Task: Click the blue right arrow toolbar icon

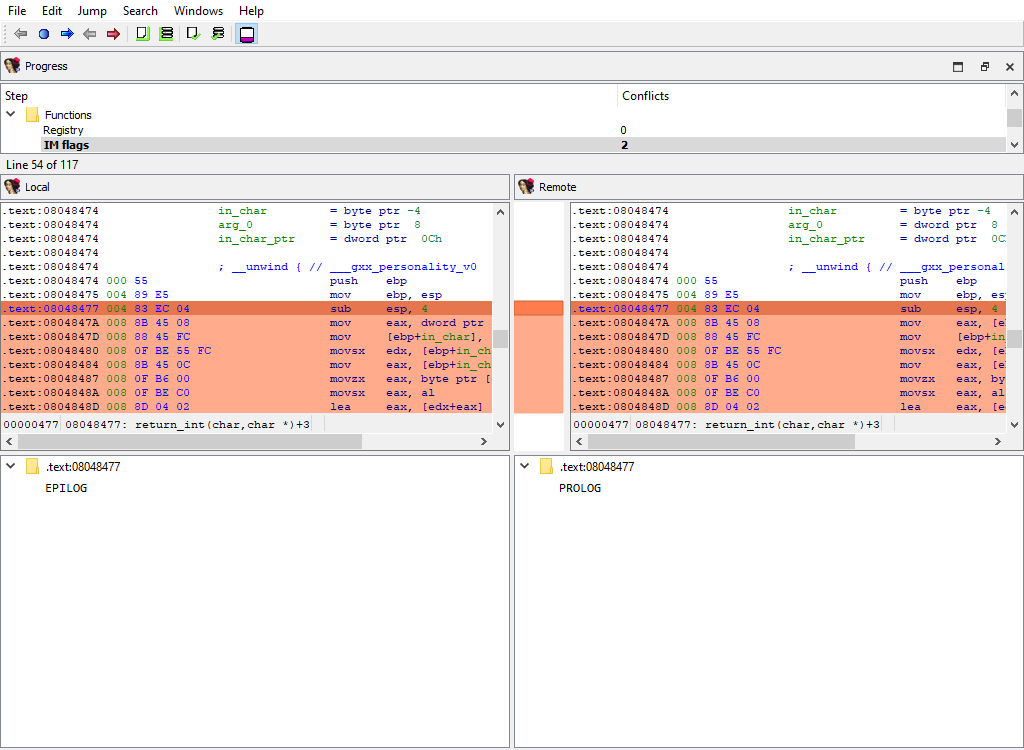Action: click(67, 34)
